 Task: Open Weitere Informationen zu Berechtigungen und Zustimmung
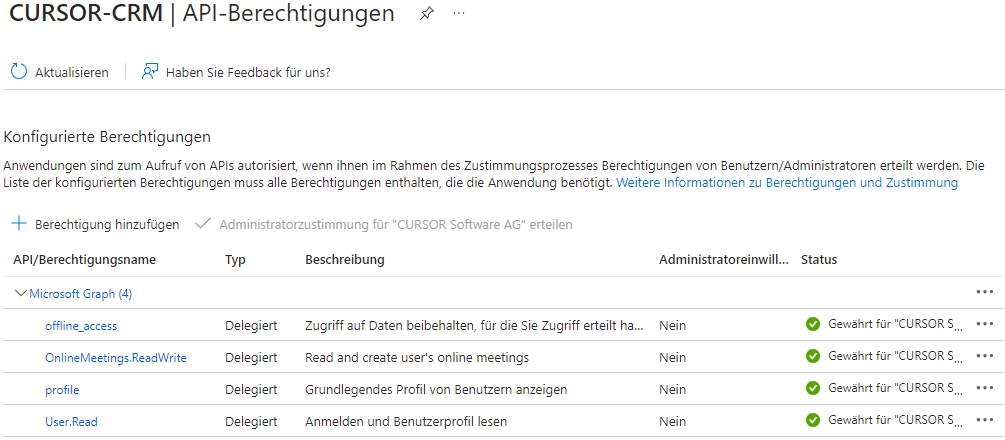786,183
